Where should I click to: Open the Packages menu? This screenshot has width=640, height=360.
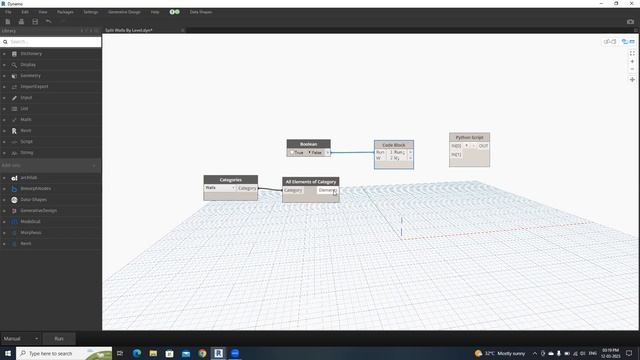coord(65,12)
